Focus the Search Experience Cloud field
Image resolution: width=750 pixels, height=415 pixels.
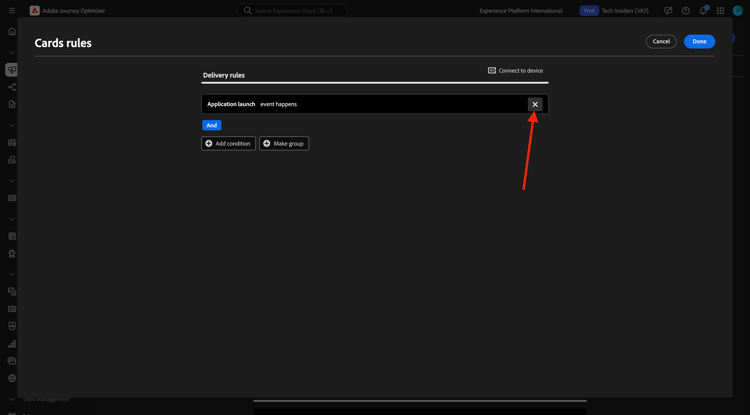[292, 11]
